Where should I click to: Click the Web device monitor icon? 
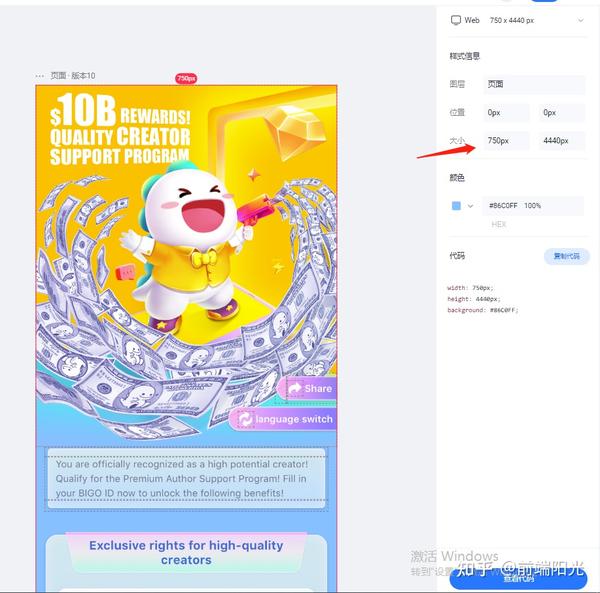(455, 20)
